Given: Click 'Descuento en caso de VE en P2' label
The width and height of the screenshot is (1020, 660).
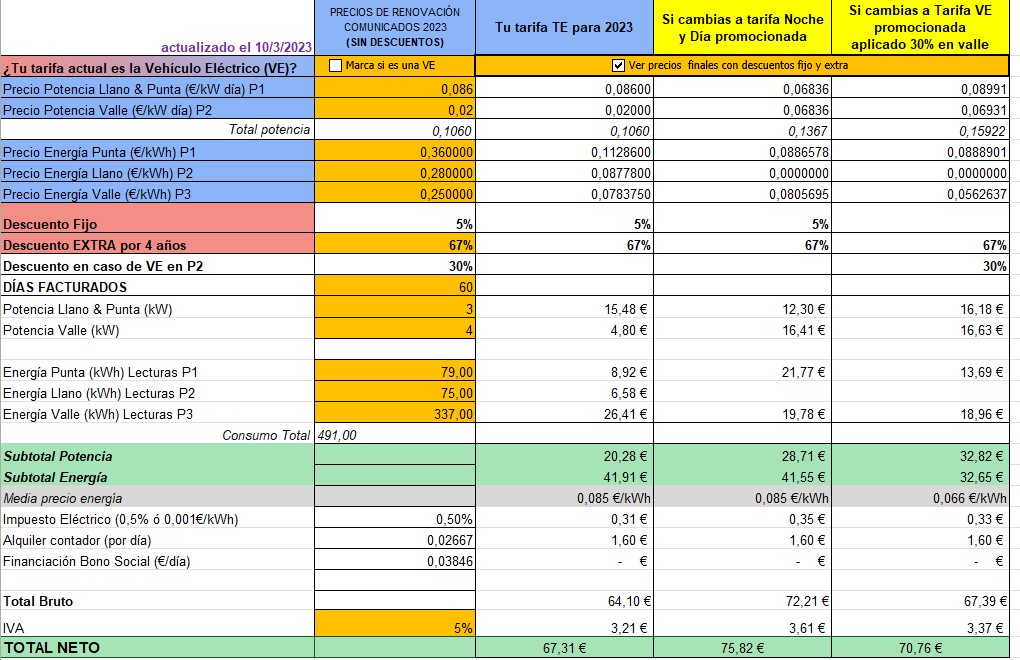Looking at the screenshot, I should 103,265.
